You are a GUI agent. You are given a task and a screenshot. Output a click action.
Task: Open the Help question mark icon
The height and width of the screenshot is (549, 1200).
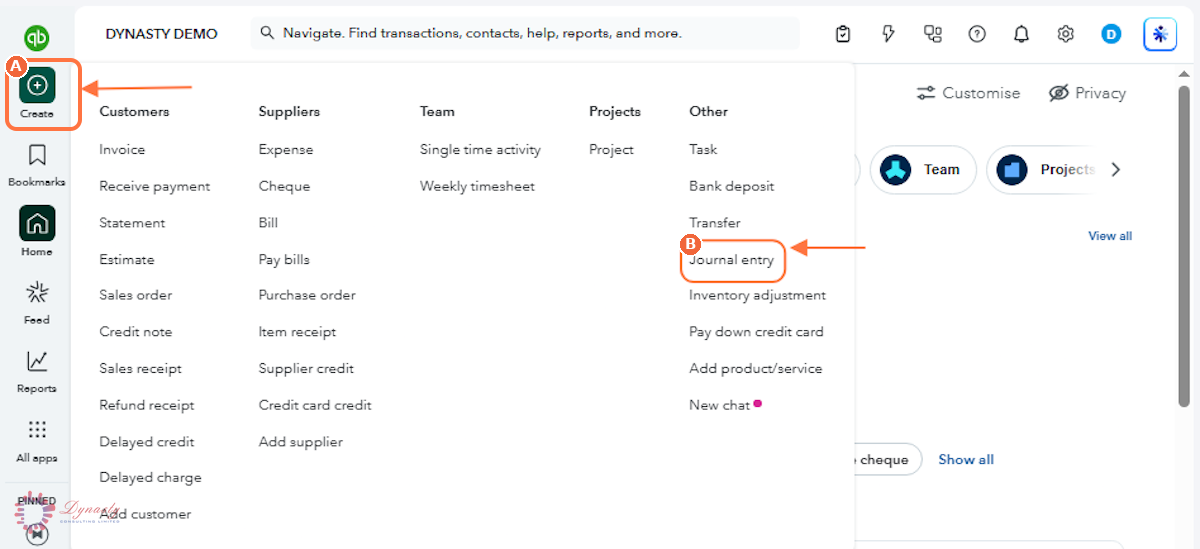[977, 34]
